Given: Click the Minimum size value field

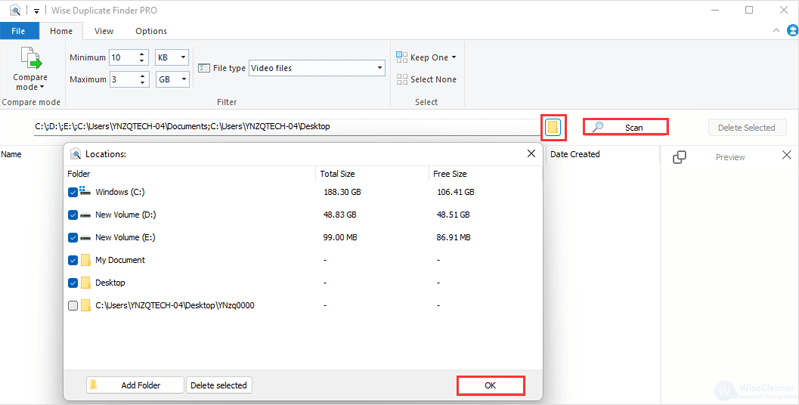Looking at the screenshot, I should (124, 58).
